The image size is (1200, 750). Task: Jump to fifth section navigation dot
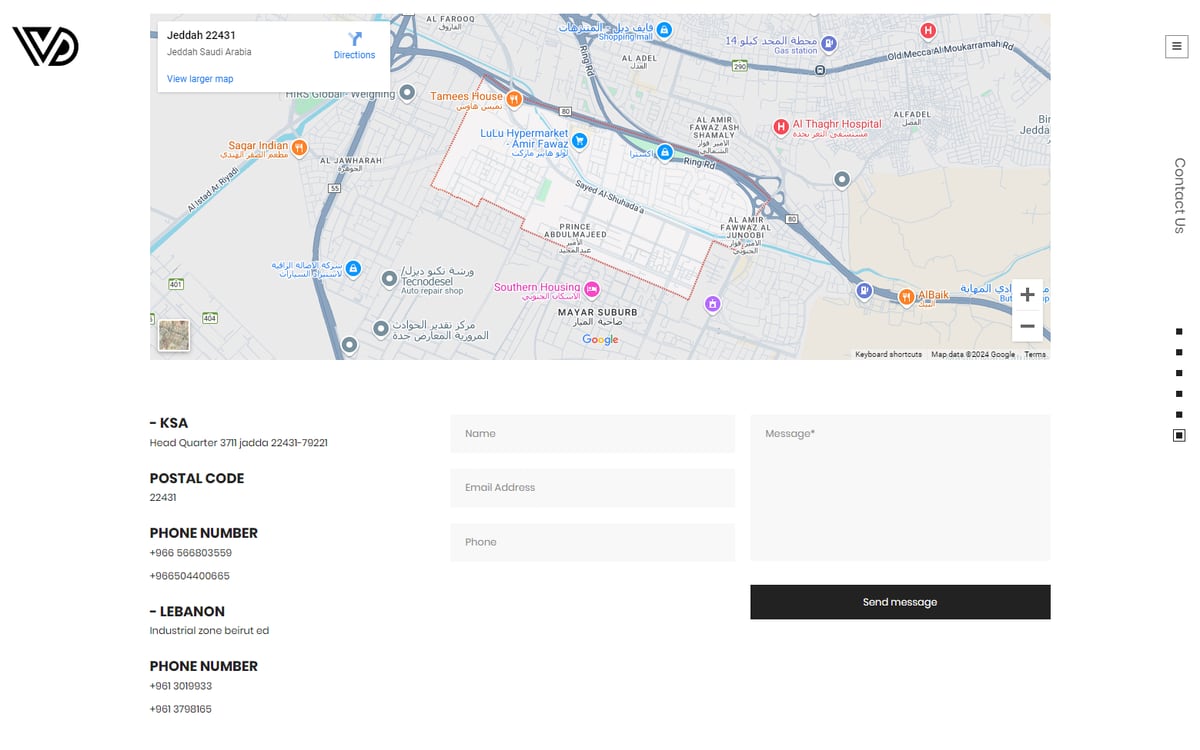(x=1179, y=414)
